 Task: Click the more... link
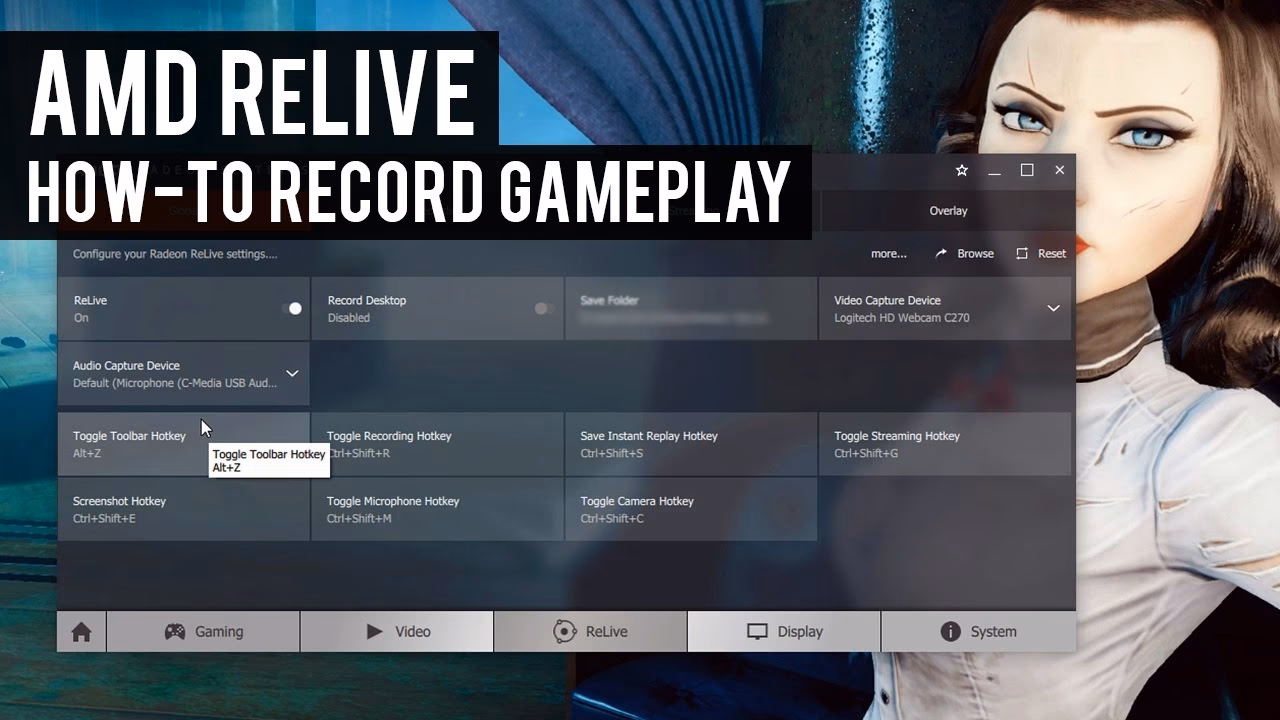coord(889,254)
